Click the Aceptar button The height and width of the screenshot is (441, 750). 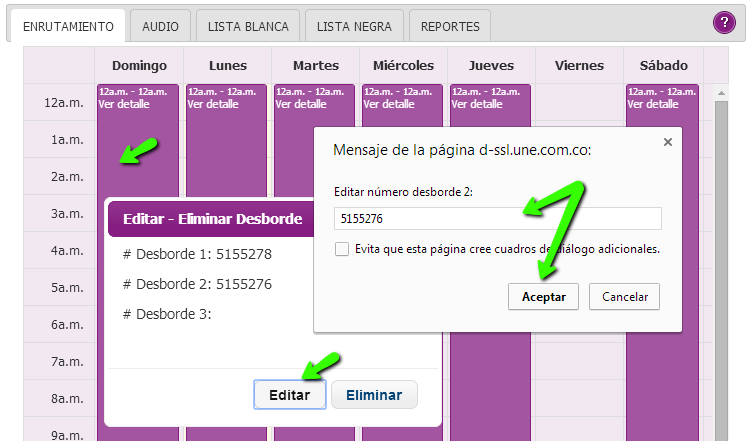point(543,297)
